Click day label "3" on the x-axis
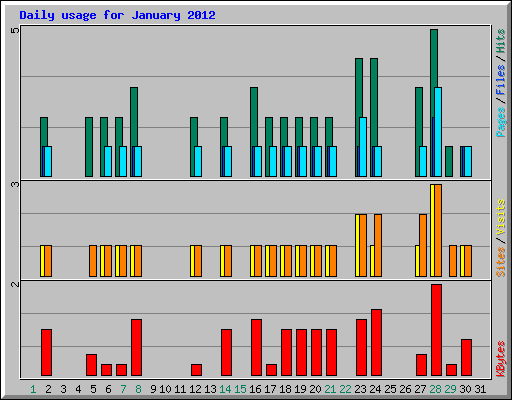Image resolution: width=512 pixels, height=400 pixels. (63, 389)
